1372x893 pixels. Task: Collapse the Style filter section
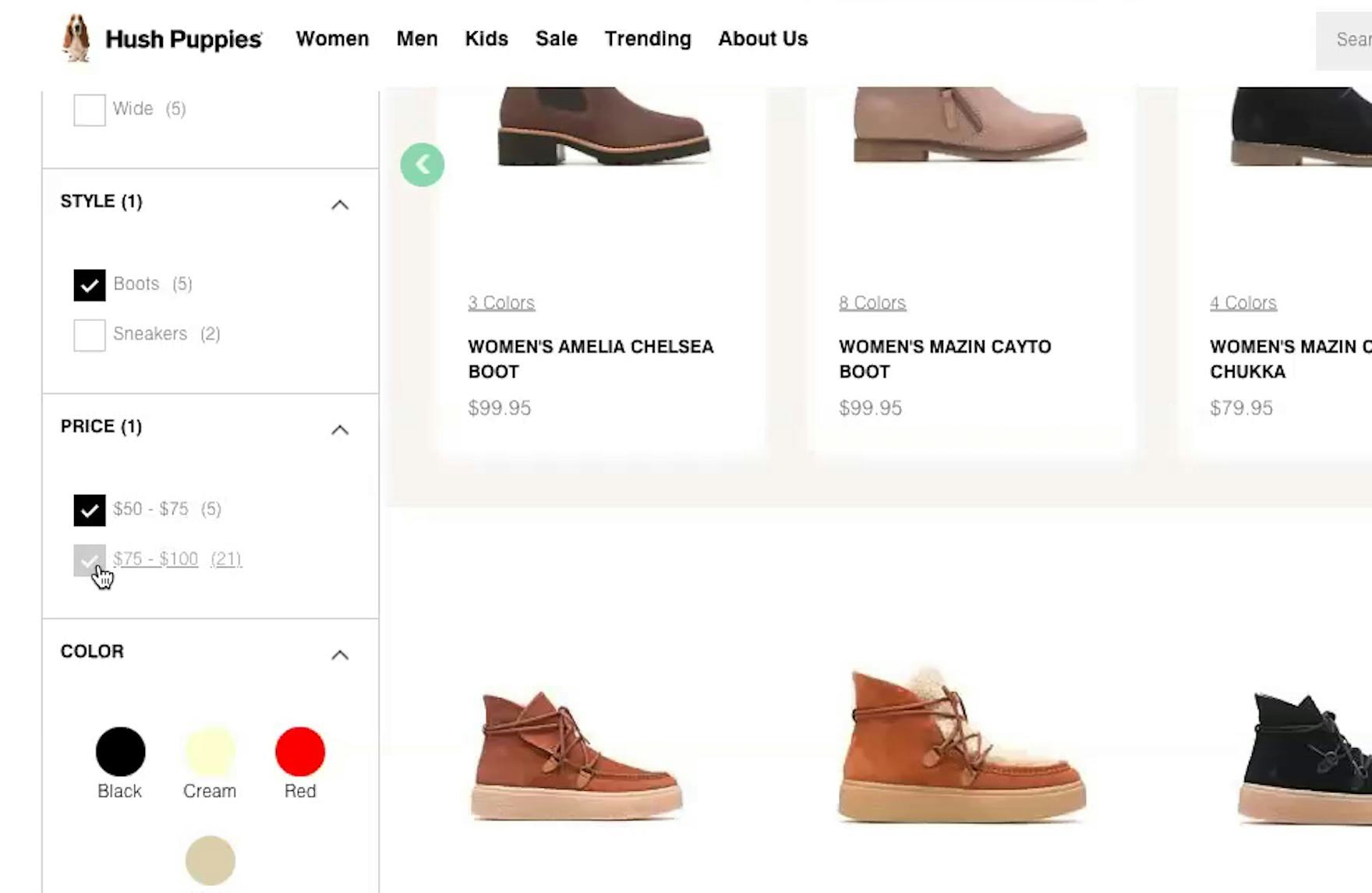pos(340,205)
